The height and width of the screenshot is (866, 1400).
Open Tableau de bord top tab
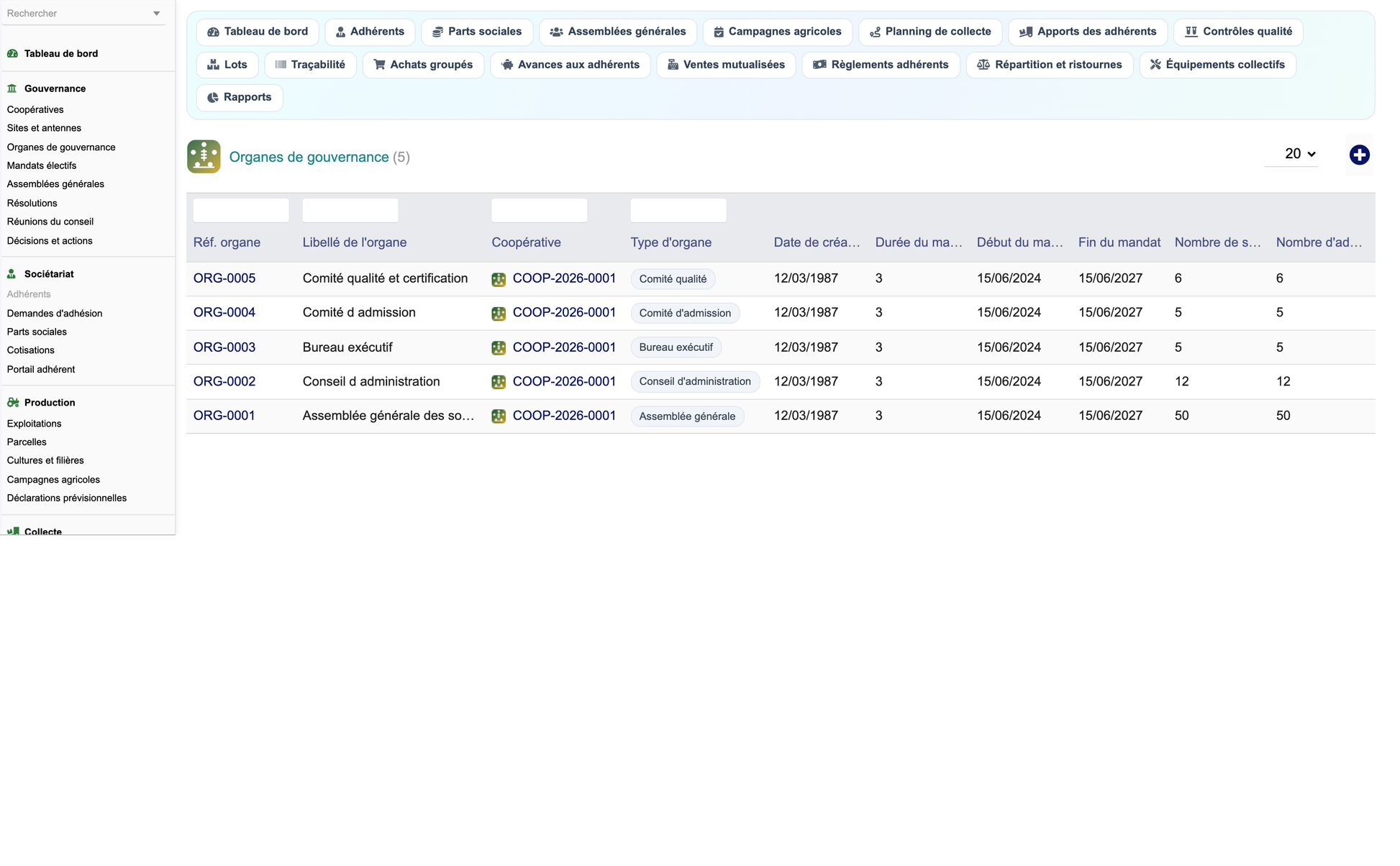pos(258,32)
